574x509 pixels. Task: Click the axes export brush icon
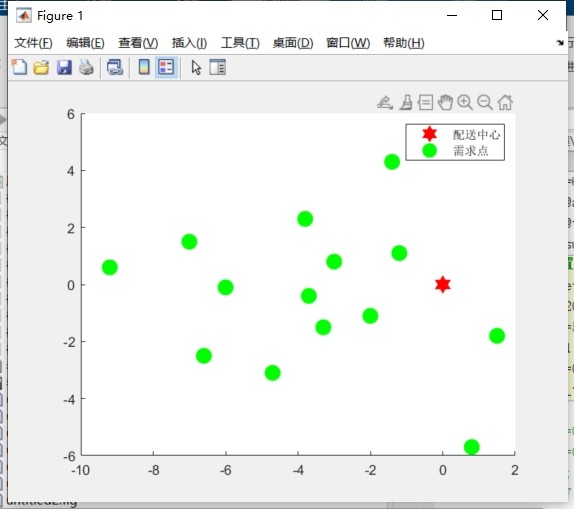coord(385,103)
